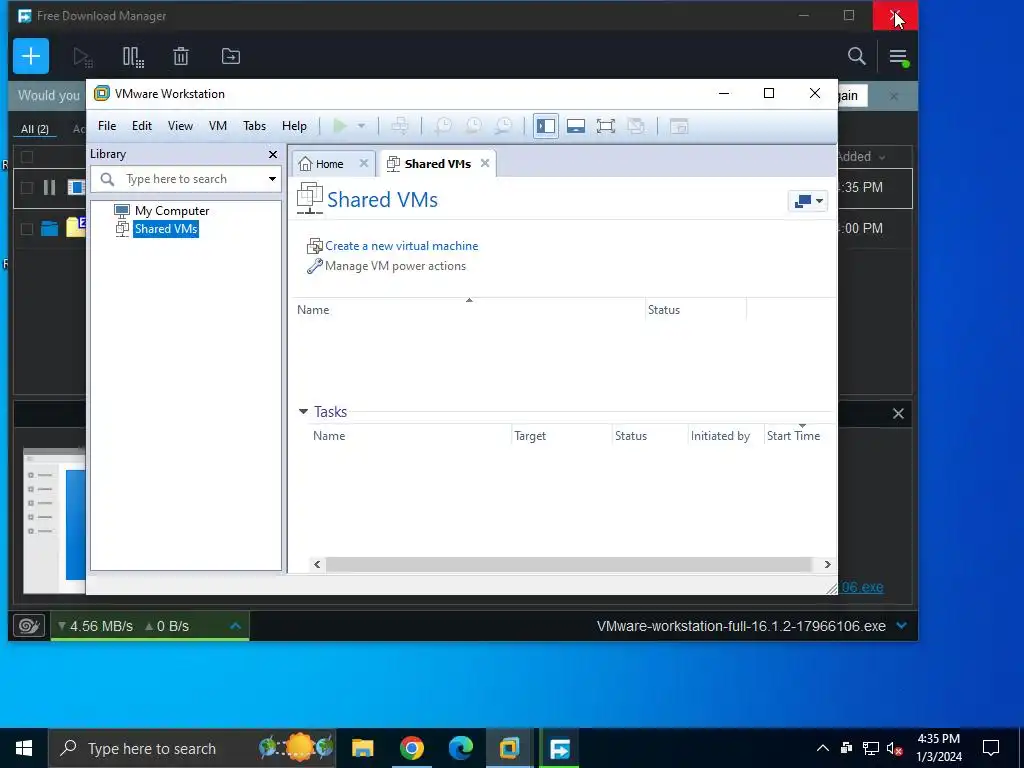Toggle the Show Library sidebar icon

[545, 126]
